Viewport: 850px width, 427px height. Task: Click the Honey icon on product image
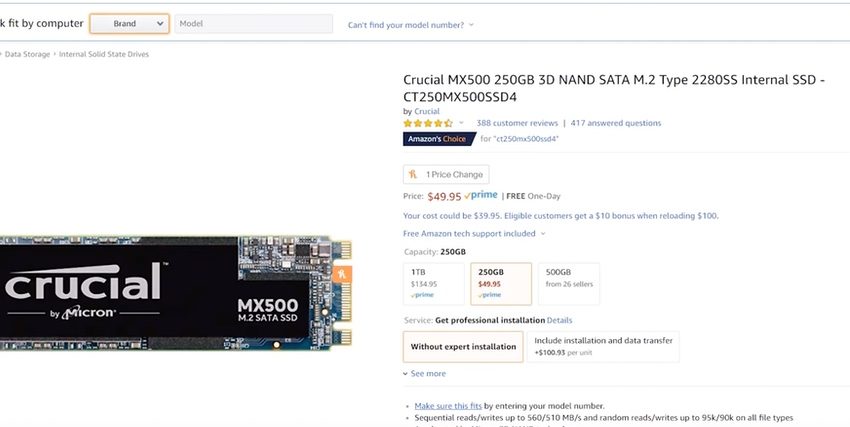coord(342,272)
